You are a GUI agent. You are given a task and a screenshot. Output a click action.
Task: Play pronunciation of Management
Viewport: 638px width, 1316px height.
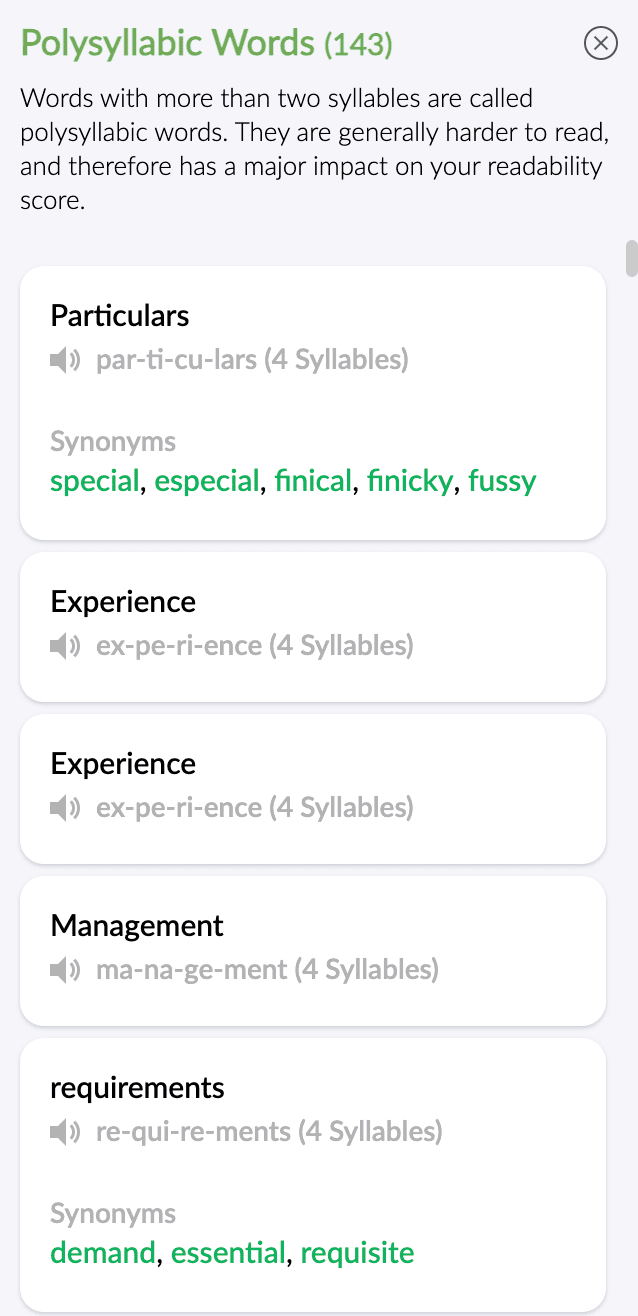click(63, 970)
